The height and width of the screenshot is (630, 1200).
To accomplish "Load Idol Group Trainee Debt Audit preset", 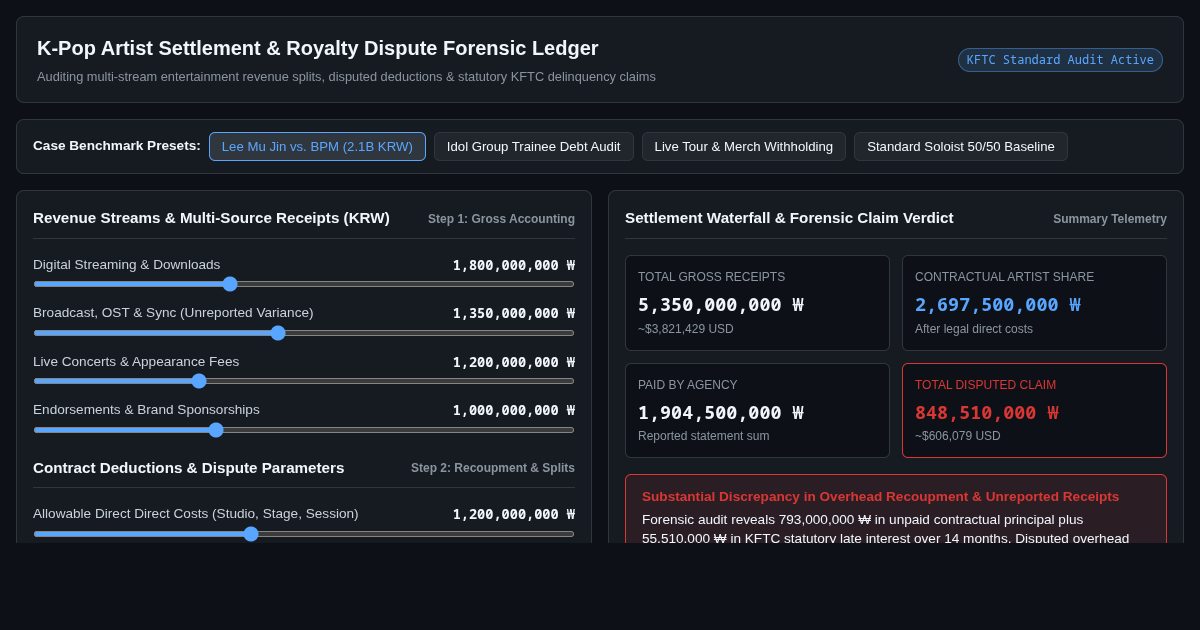I will click(534, 146).
